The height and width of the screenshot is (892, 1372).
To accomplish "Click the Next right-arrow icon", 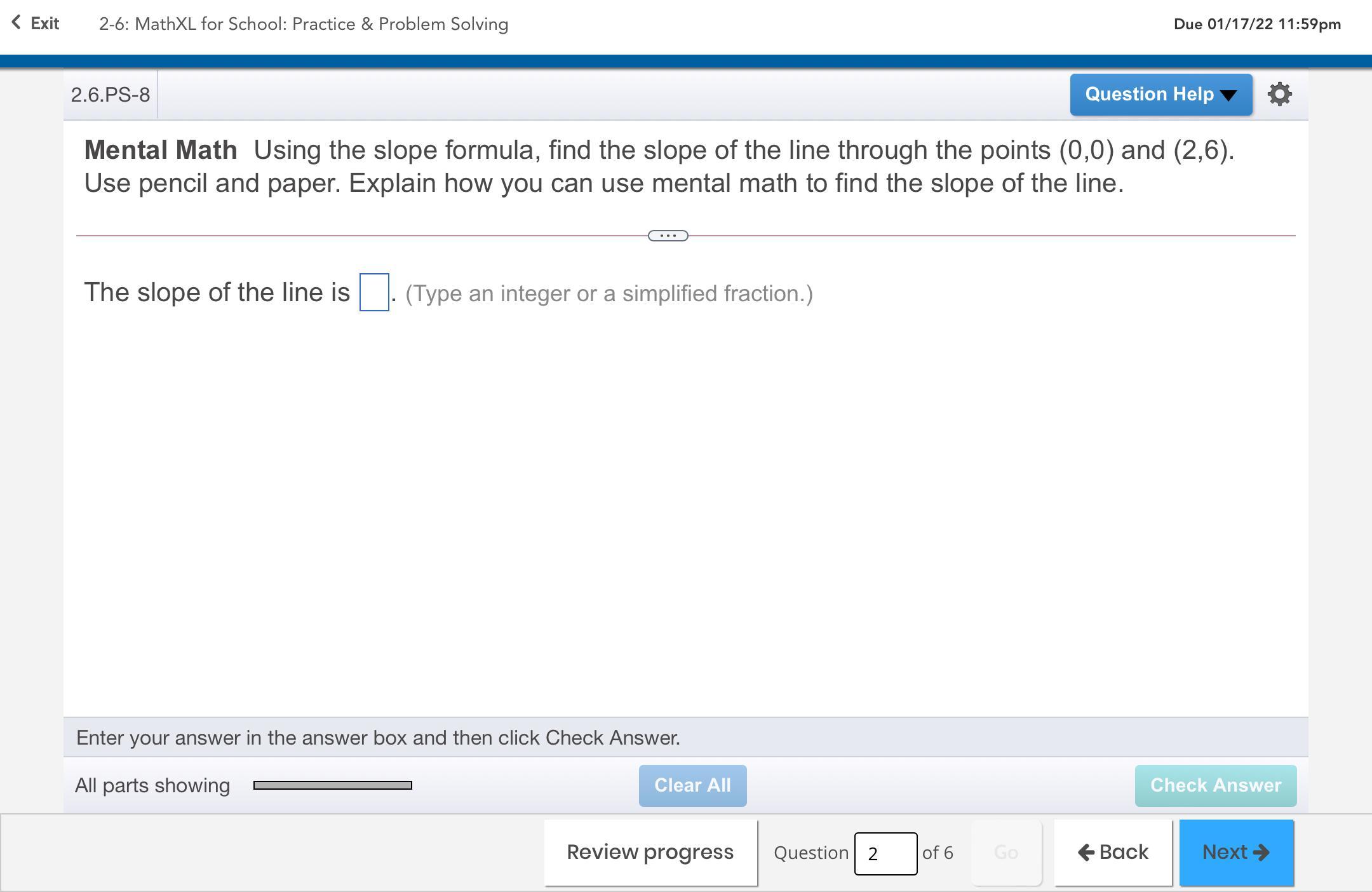I will [x=1261, y=853].
